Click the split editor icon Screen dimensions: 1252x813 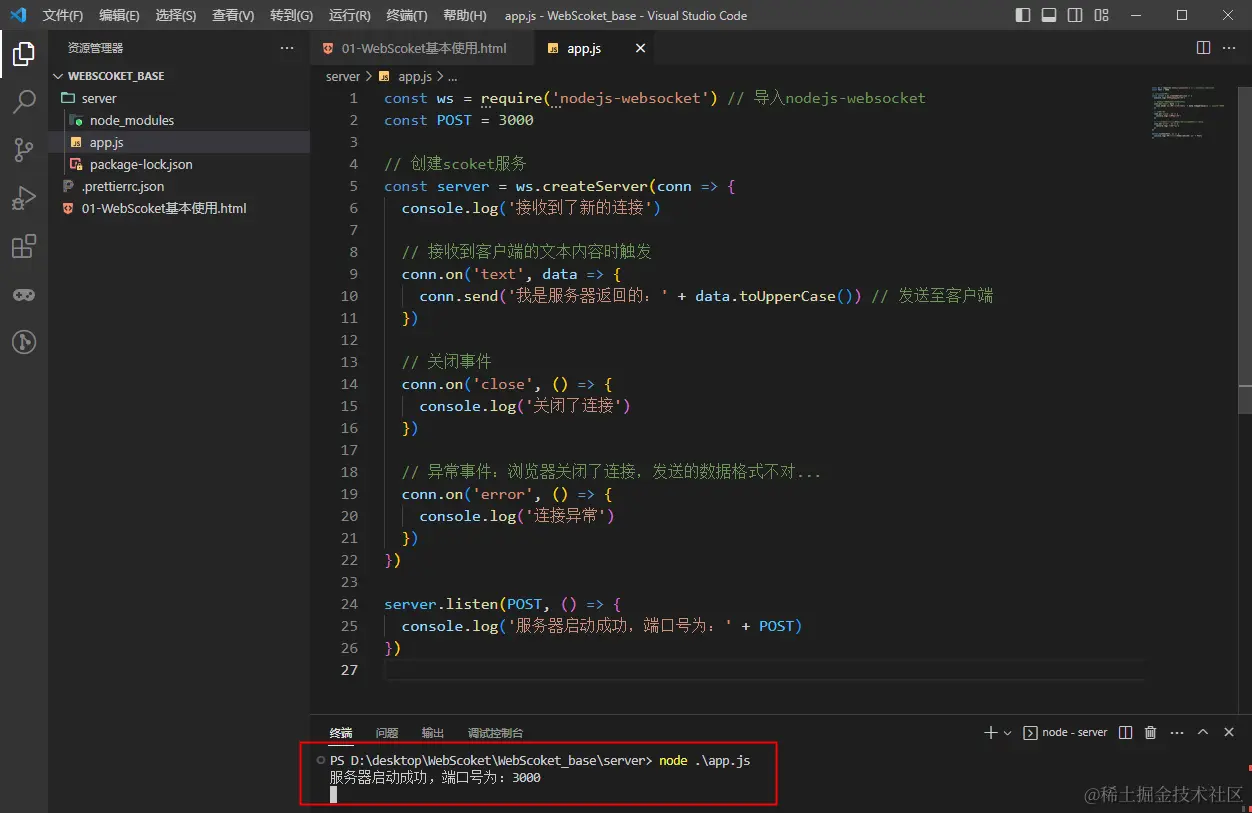pos(1203,48)
